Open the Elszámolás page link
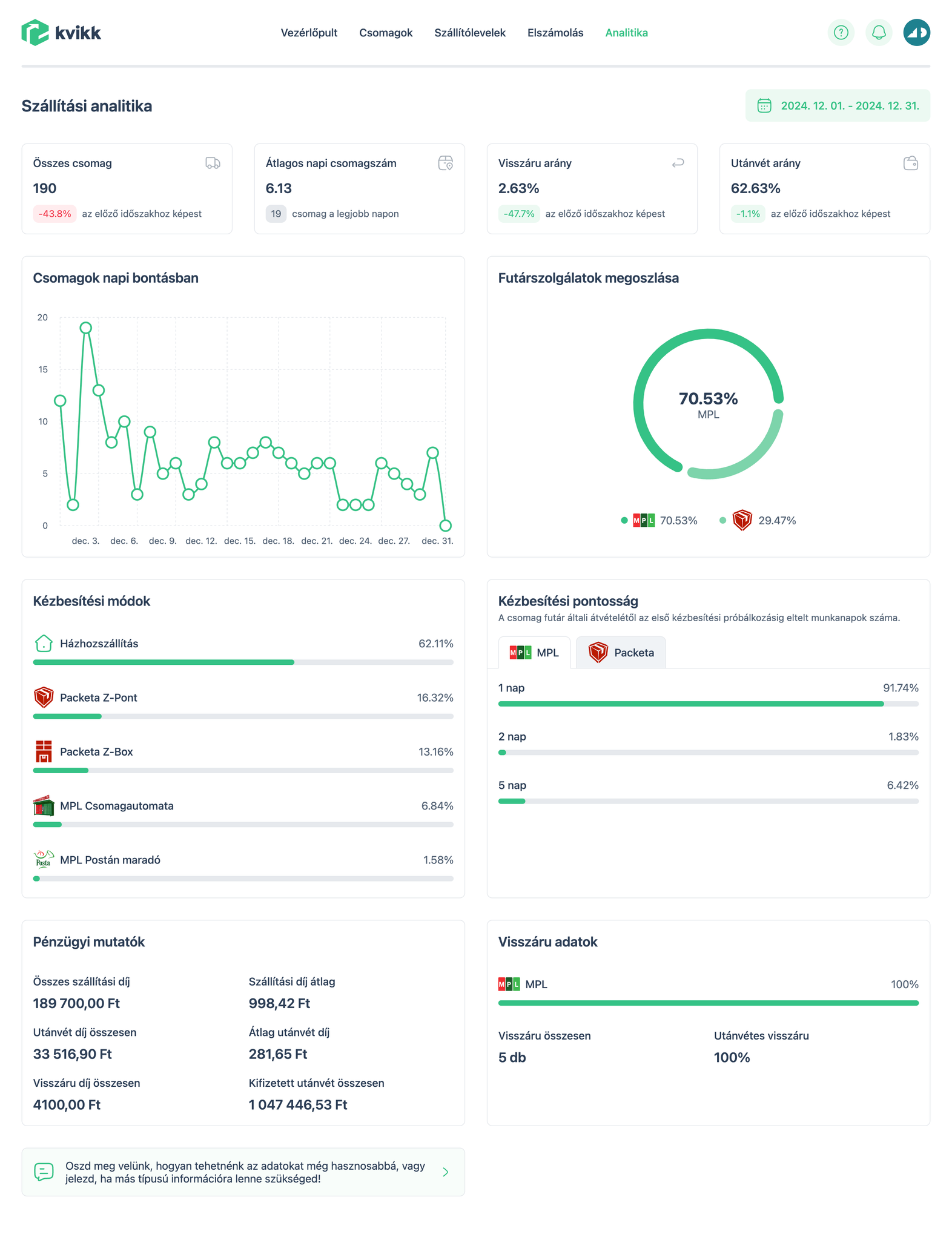The width and height of the screenshot is (952, 1240). pos(555,33)
